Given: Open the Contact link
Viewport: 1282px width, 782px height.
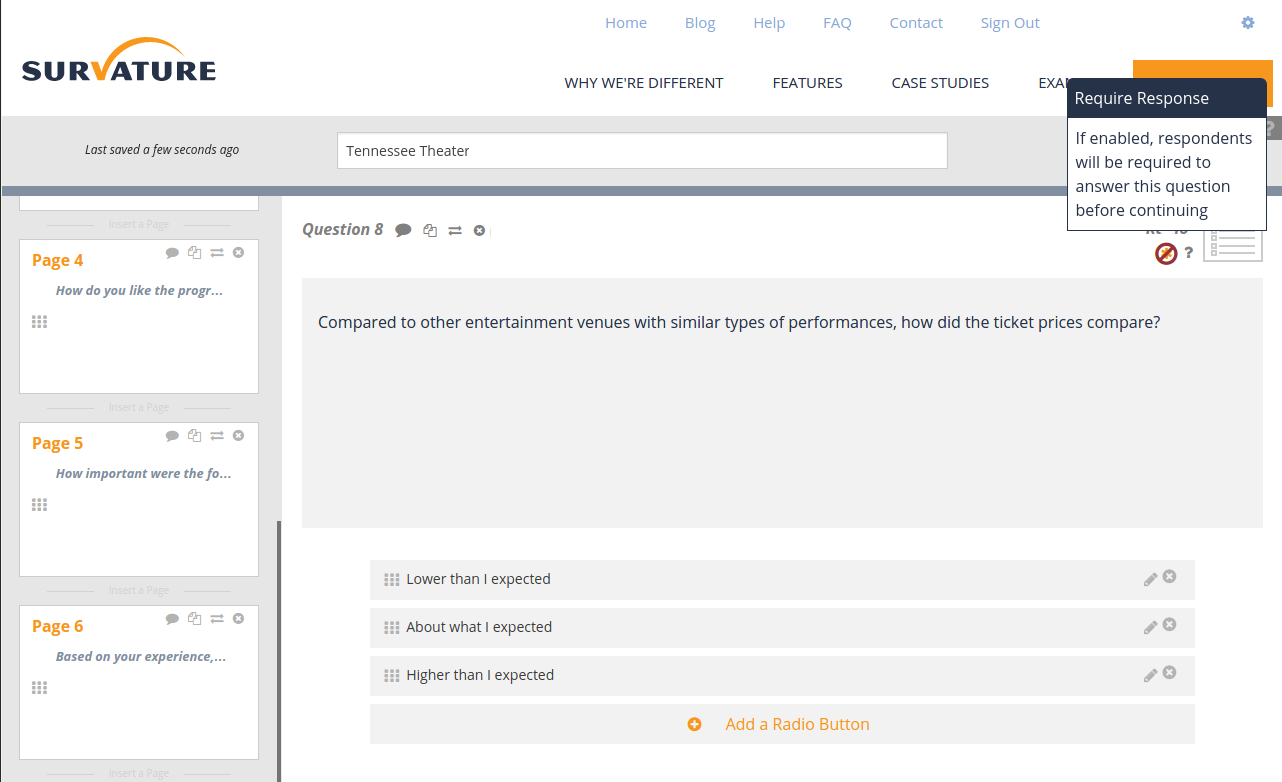Looking at the screenshot, I should (916, 23).
